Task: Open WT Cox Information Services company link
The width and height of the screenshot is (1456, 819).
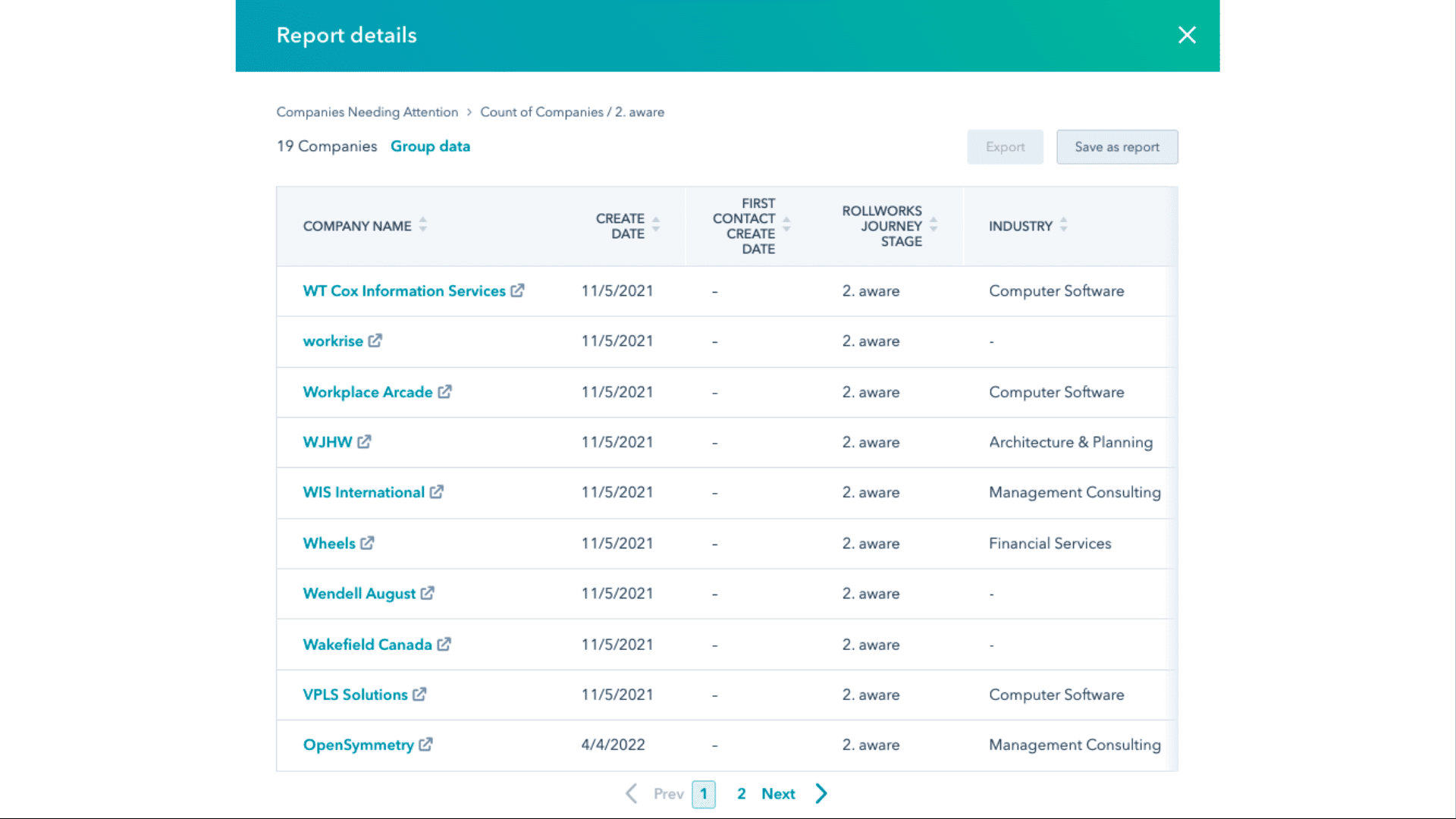Action: point(404,290)
